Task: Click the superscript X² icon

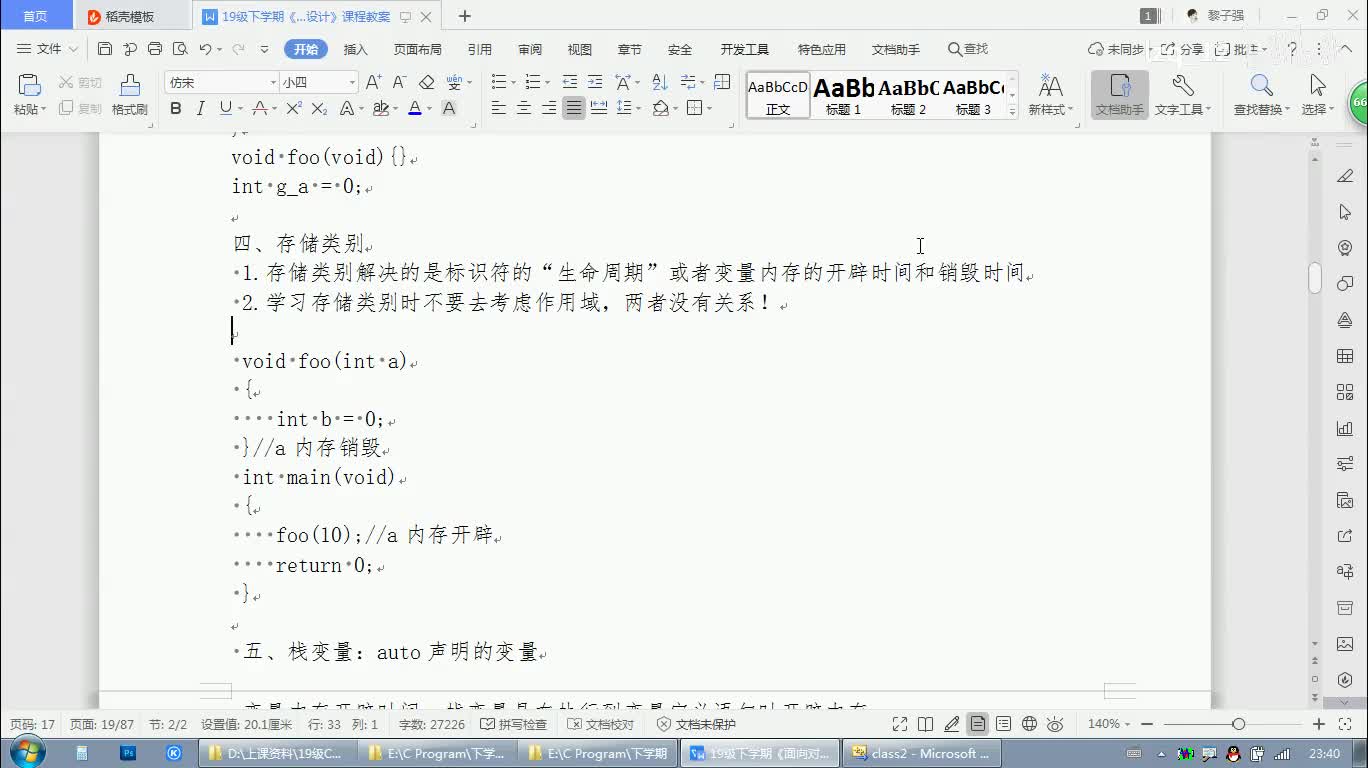Action: (294, 109)
